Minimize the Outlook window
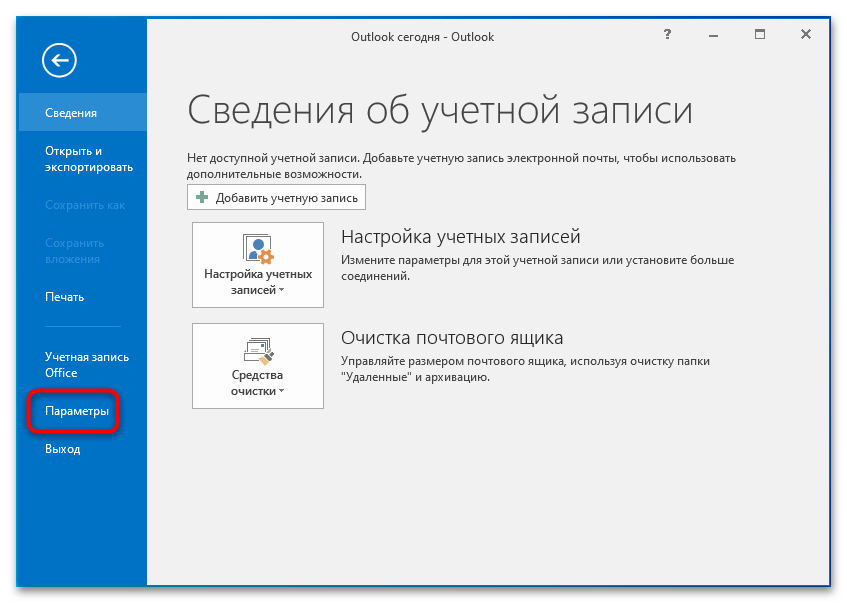This screenshot has height=603, width=847. (x=714, y=36)
